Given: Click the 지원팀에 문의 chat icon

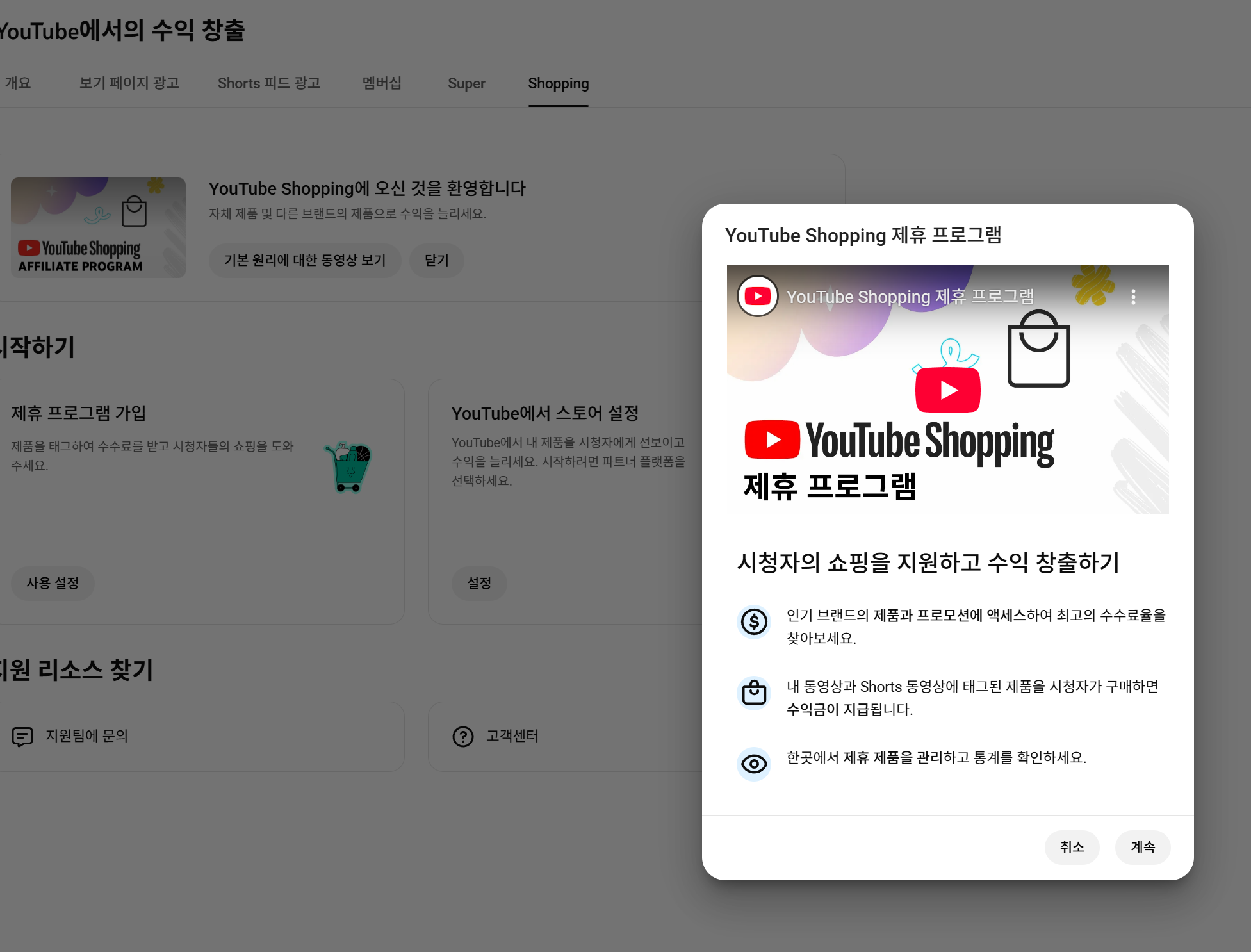Looking at the screenshot, I should pyautogui.click(x=22, y=736).
